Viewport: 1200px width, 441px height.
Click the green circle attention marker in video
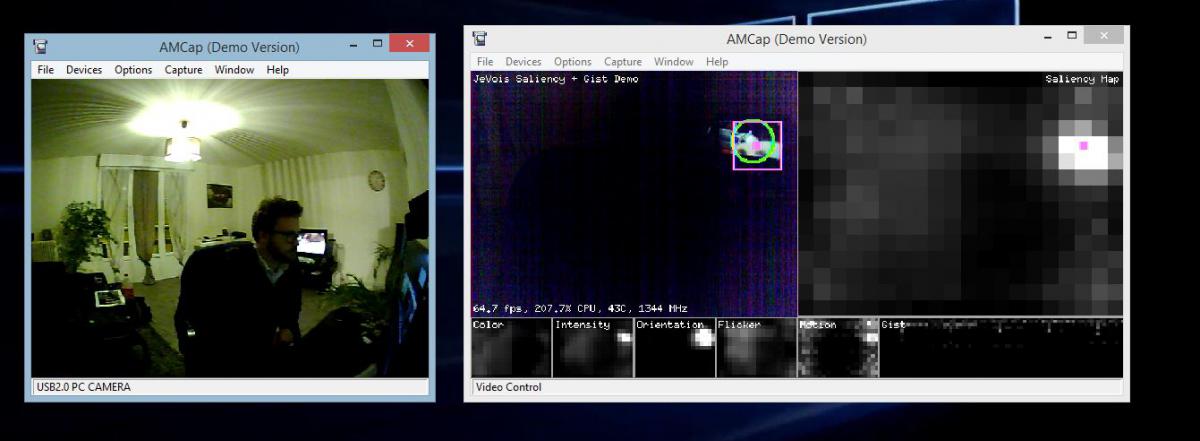(755, 141)
